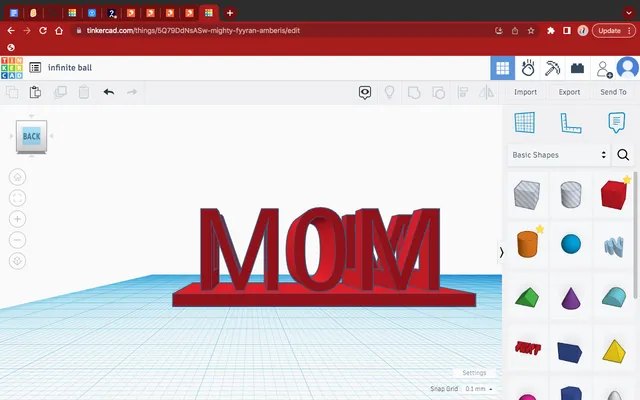640x400 pixels.
Task: Select the Ruler tool
Action: click(x=571, y=122)
